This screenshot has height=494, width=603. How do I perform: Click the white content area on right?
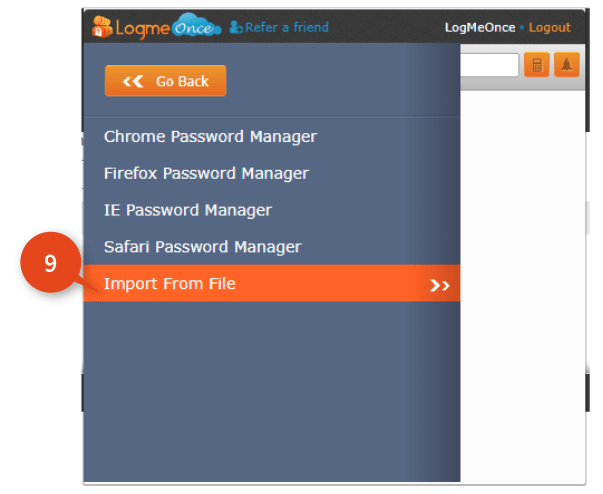click(523, 286)
